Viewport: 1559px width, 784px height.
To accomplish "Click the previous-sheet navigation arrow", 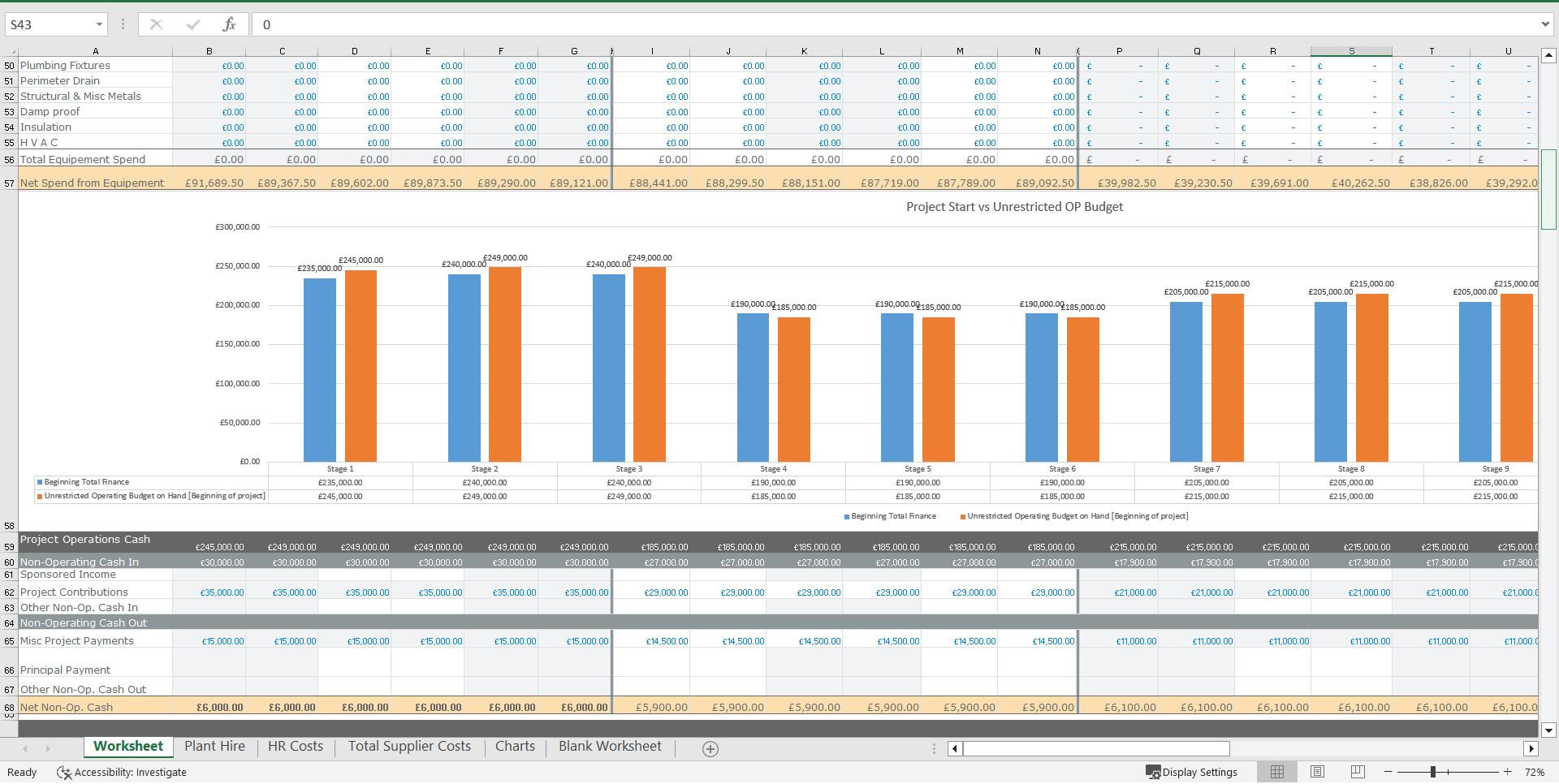I will (25, 748).
